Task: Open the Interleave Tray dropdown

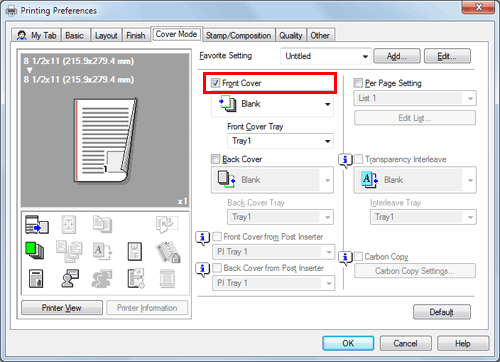Action: 423,217
